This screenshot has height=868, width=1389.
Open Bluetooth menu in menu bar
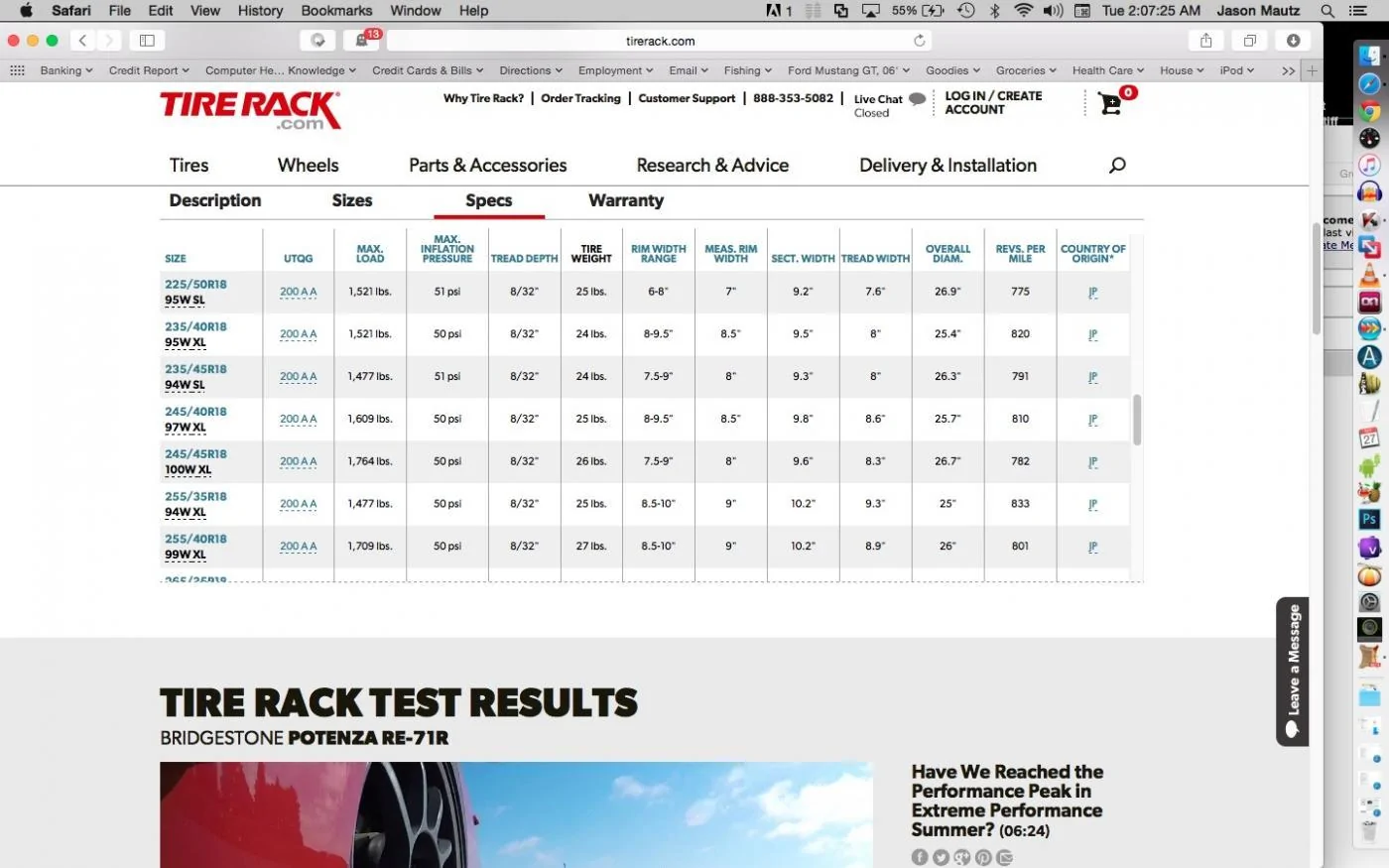pos(995,11)
